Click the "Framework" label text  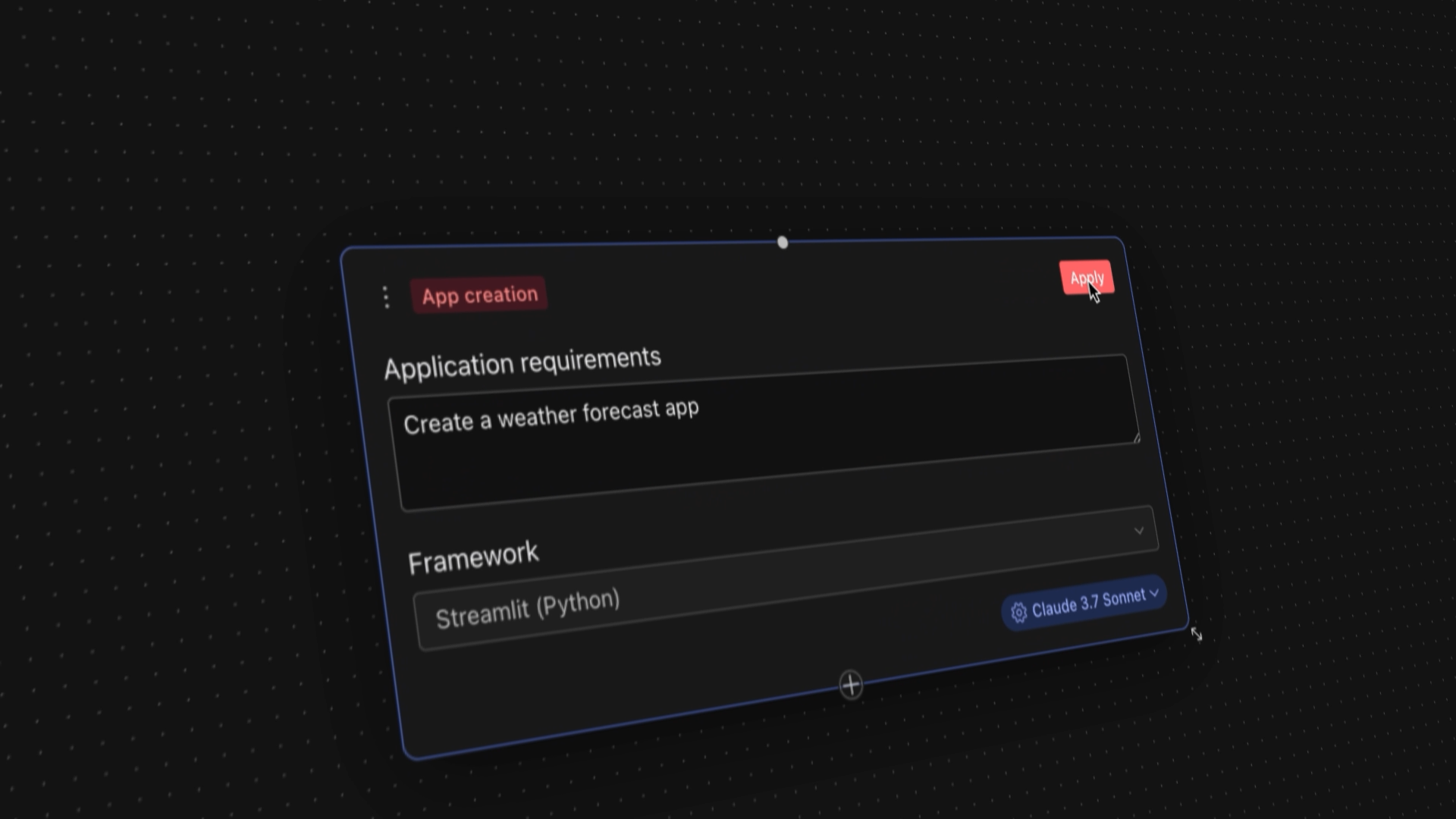pos(473,558)
